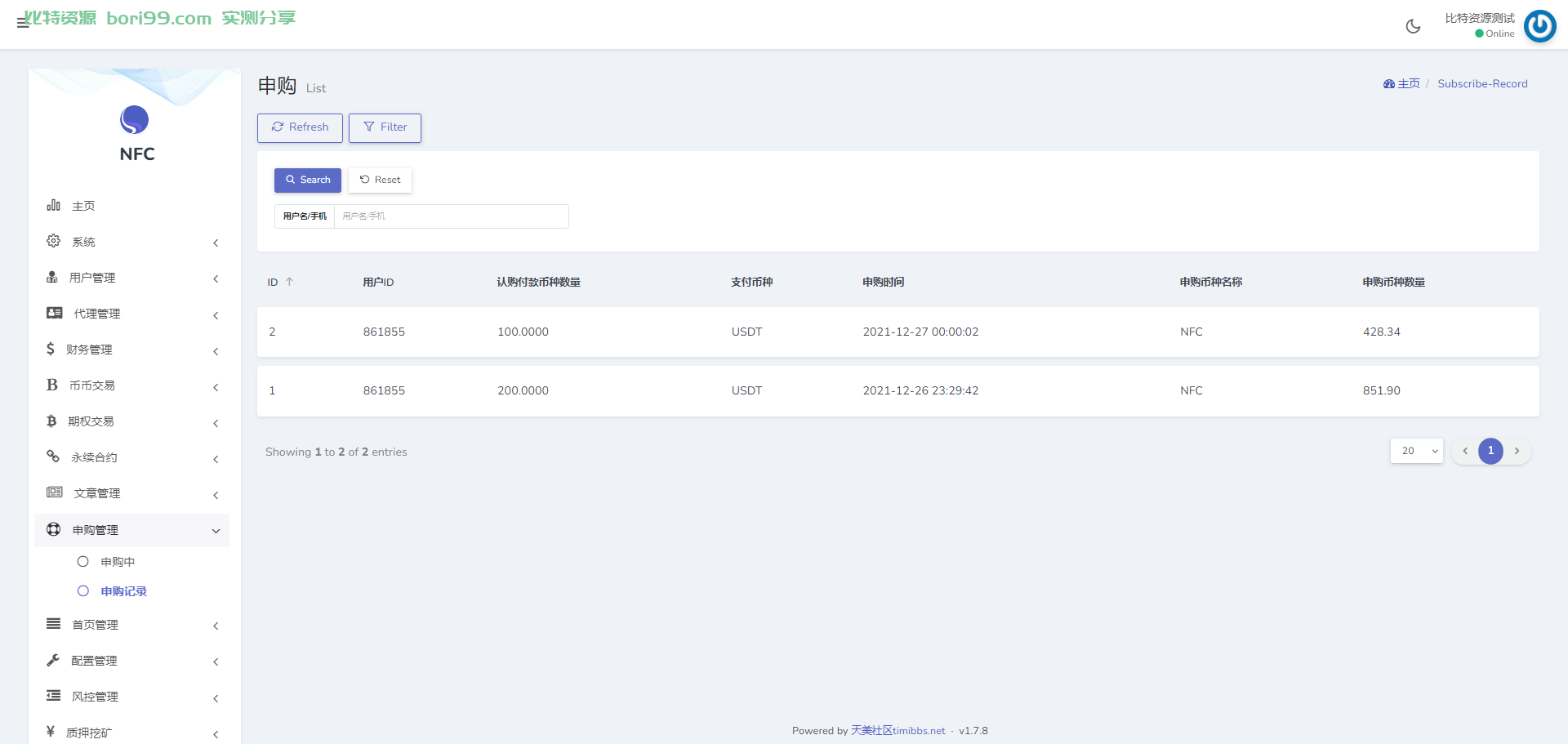Switch to dark mode moon icon
The height and width of the screenshot is (744, 1568).
coord(1413,26)
